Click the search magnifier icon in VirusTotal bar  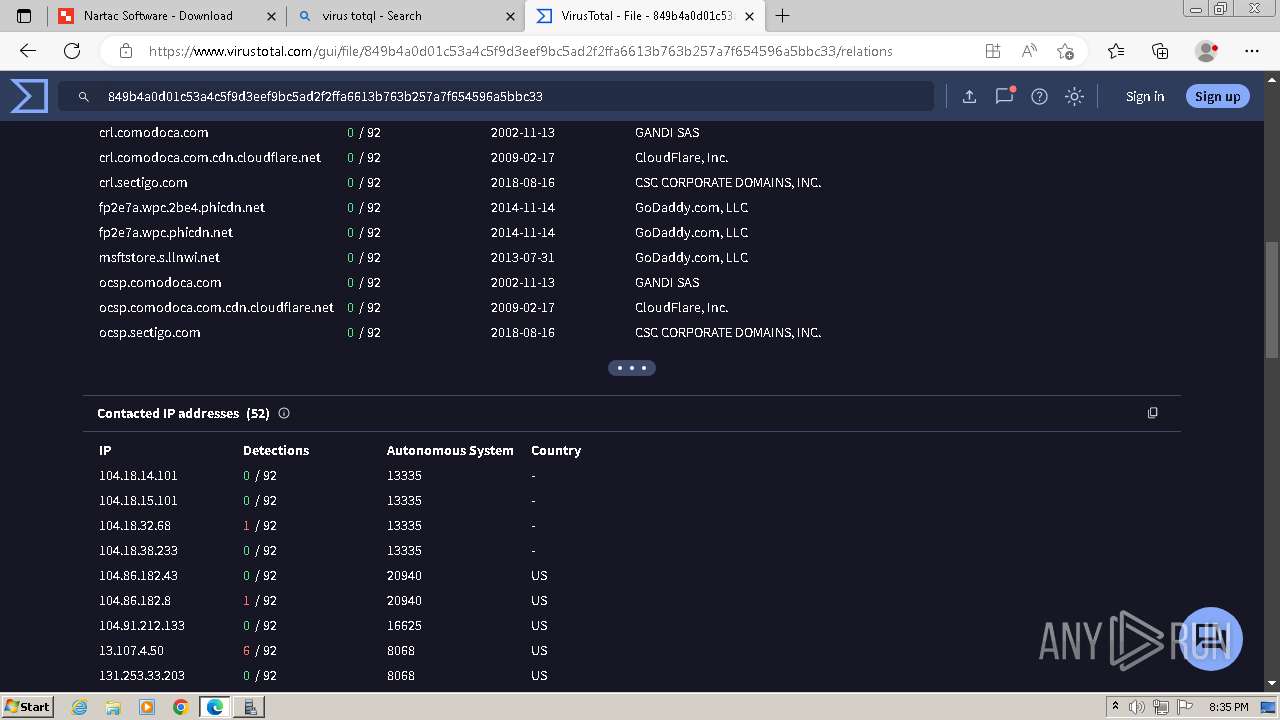(x=82, y=97)
